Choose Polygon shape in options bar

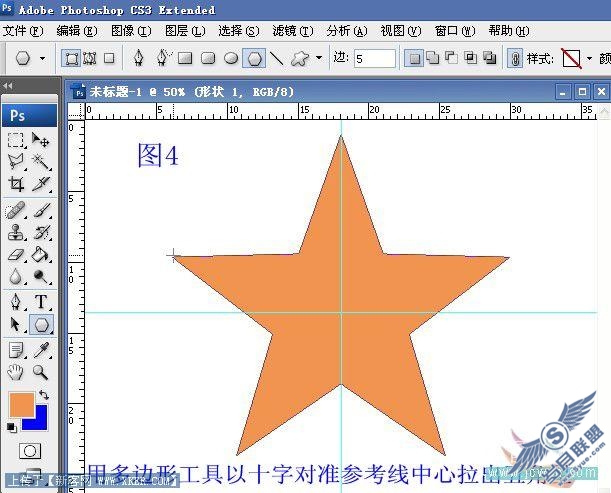click(x=254, y=58)
